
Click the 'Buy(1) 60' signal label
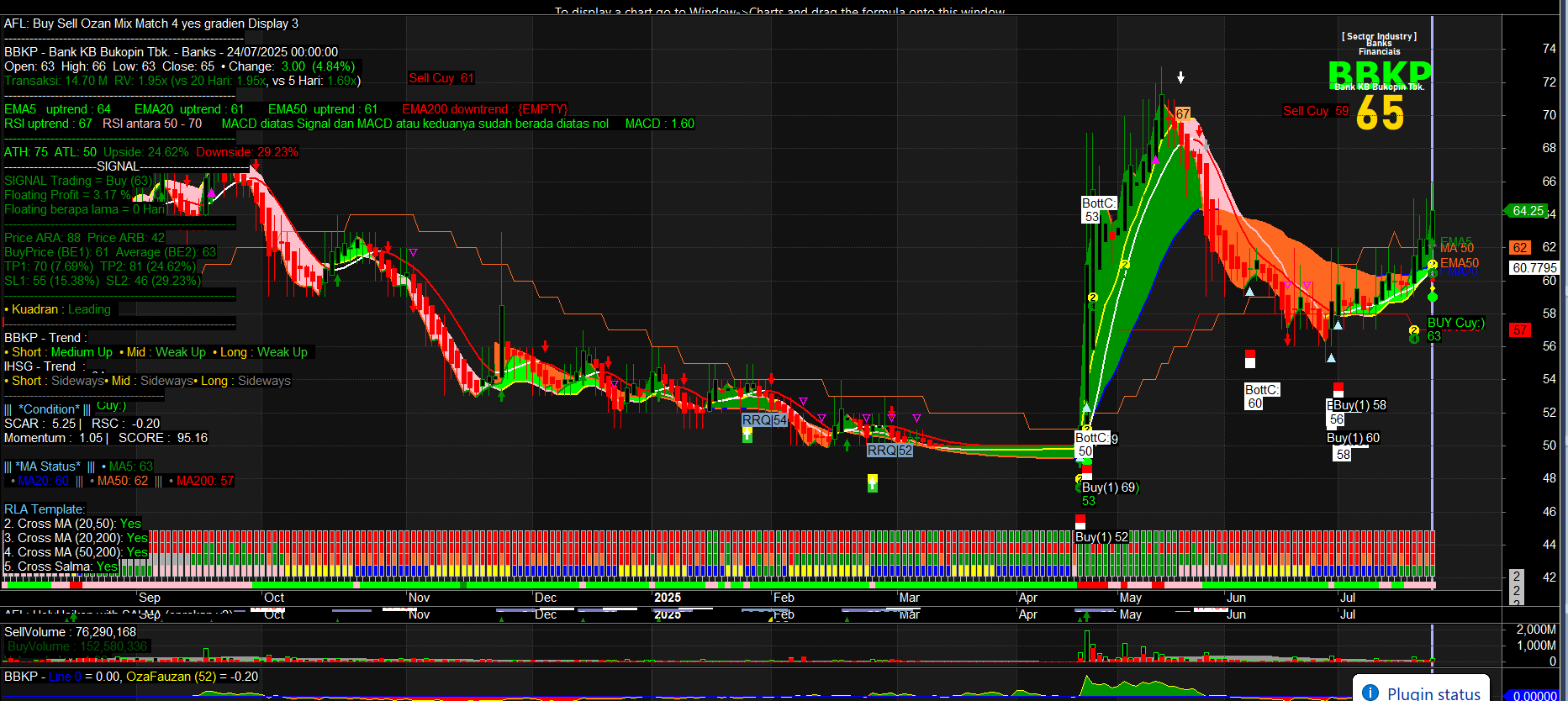(1353, 438)
